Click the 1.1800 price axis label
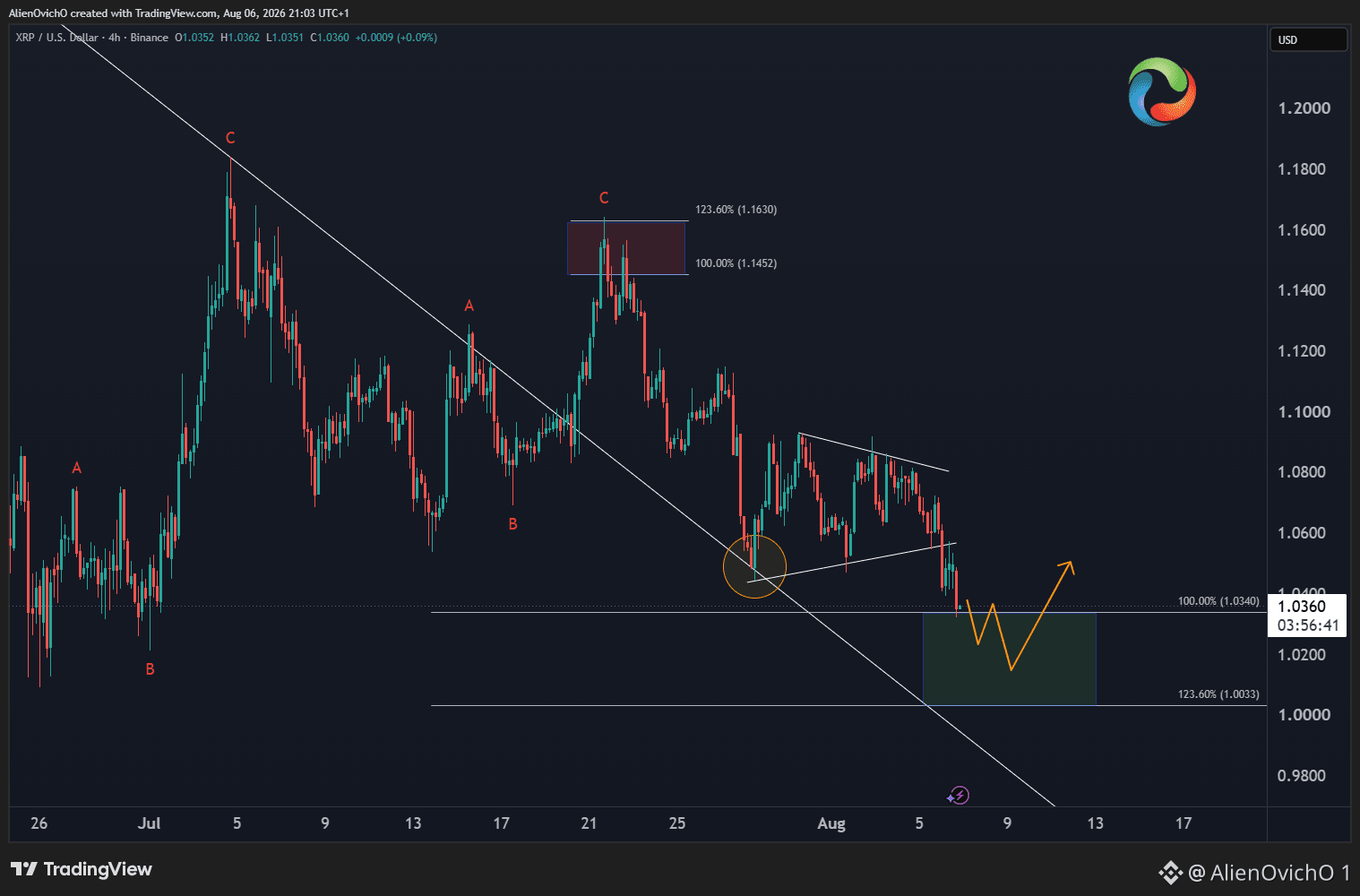Screen dimensions: 1360x896 point(1302,169)
